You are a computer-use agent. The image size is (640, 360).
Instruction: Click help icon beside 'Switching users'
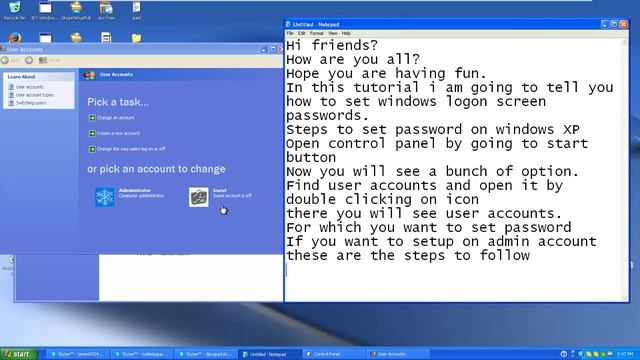11,103
